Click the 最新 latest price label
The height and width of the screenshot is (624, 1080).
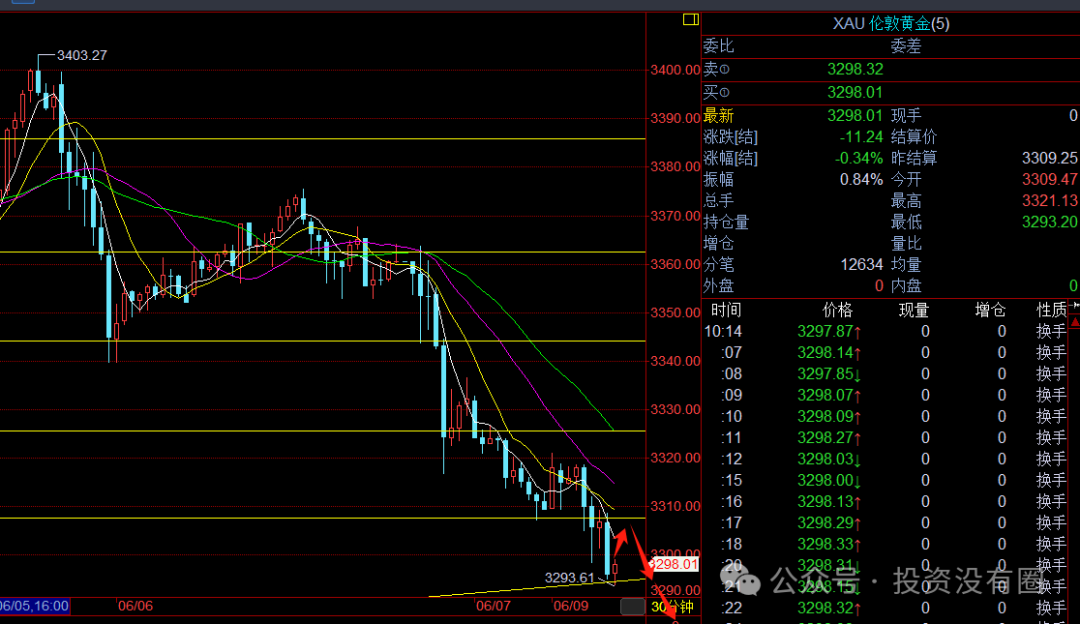pyautogui.click(x=718, y=116)
